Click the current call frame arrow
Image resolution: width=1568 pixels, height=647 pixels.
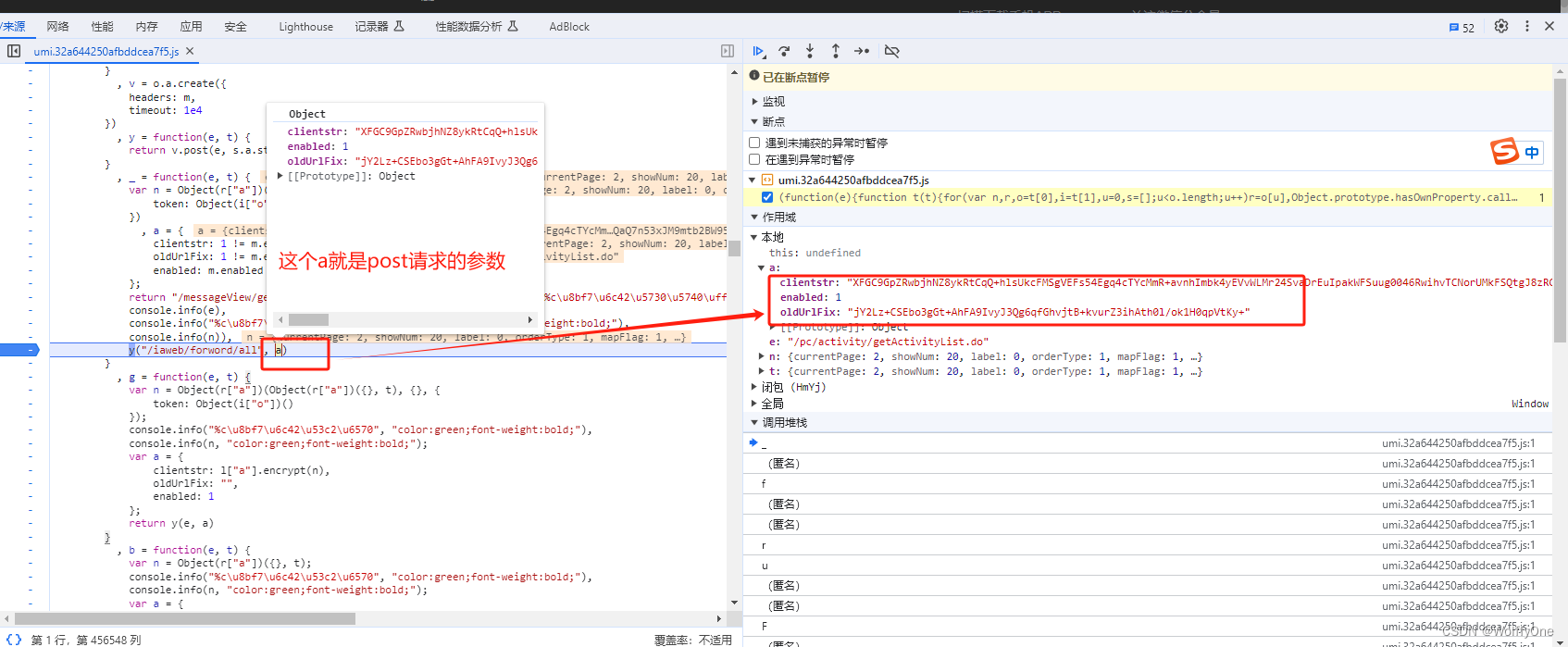point(753,442)
